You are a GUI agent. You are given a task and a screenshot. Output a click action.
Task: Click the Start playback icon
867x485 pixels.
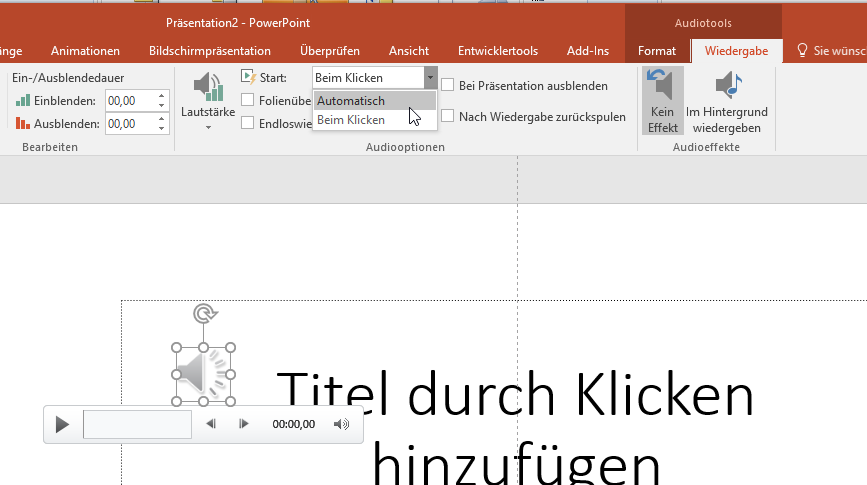[249, 77]
